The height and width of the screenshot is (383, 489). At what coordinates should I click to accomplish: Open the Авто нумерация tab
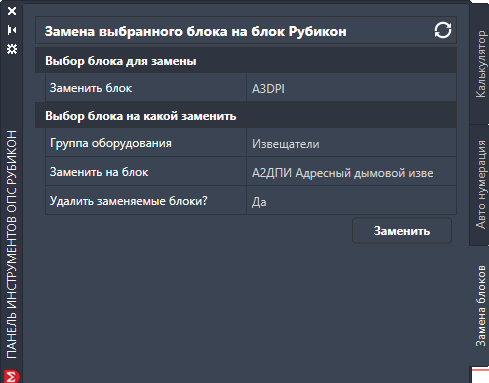click(x=480, y=185)
